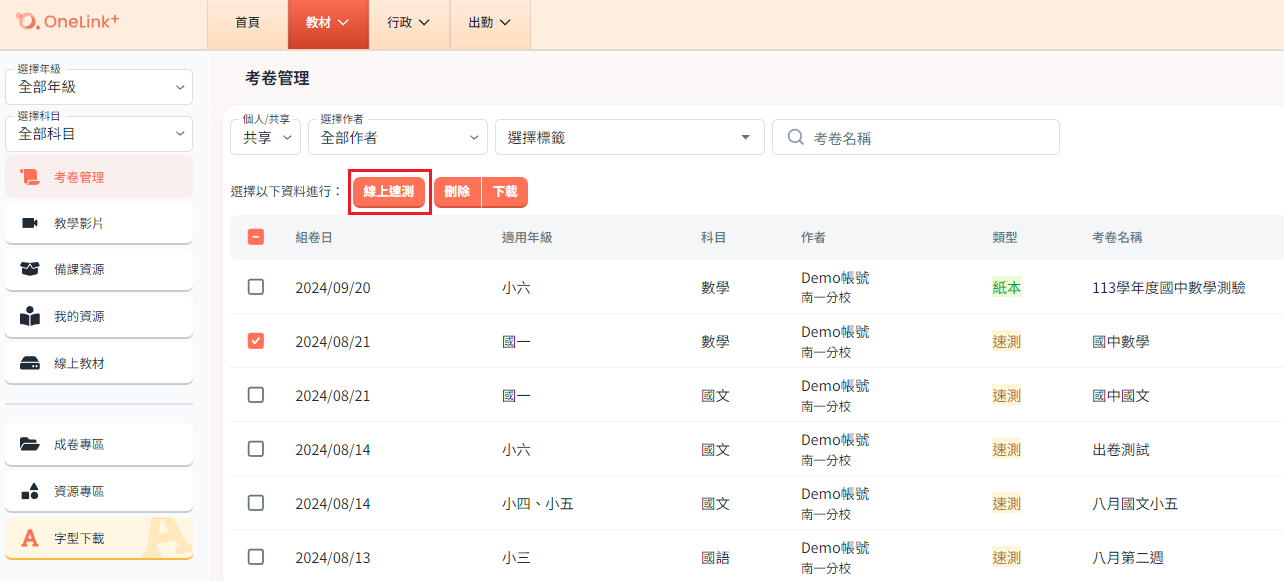1284x581 pixels.
Task: Tick checkbox for the 八月國文小五 row
Action: [x=256, y=503]
